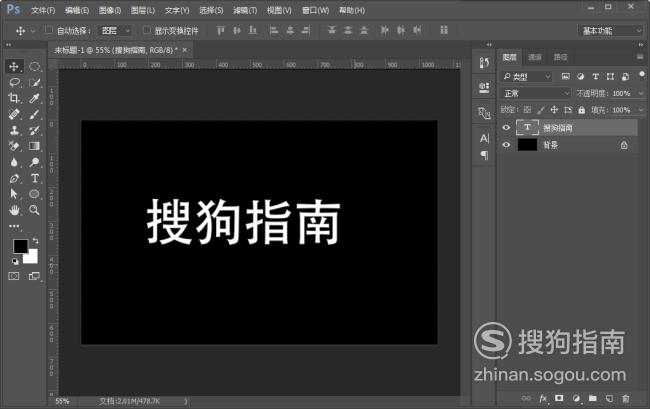650x409 pixels.
Task: Open collapsed Paragraph panel icon
Action: click(x=484, y=155)
